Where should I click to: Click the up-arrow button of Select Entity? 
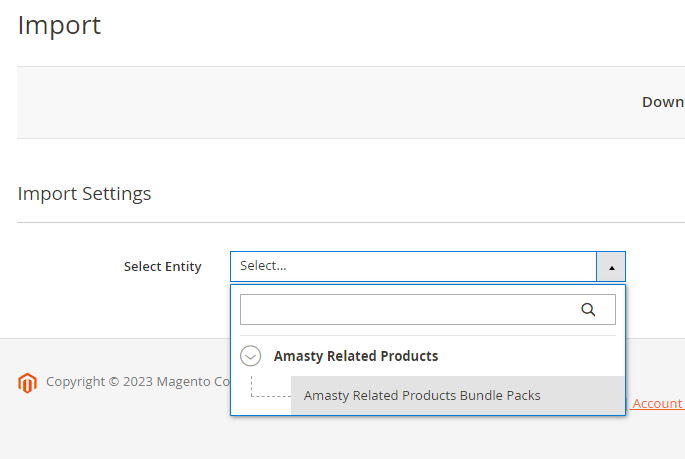point(611,266)
